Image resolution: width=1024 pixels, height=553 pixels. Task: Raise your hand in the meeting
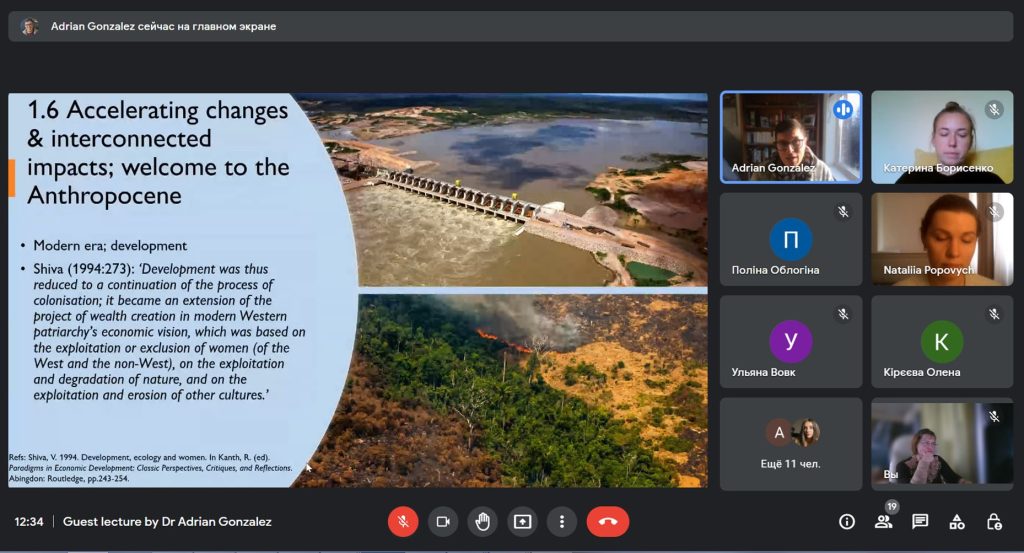[x=482, y=521]
